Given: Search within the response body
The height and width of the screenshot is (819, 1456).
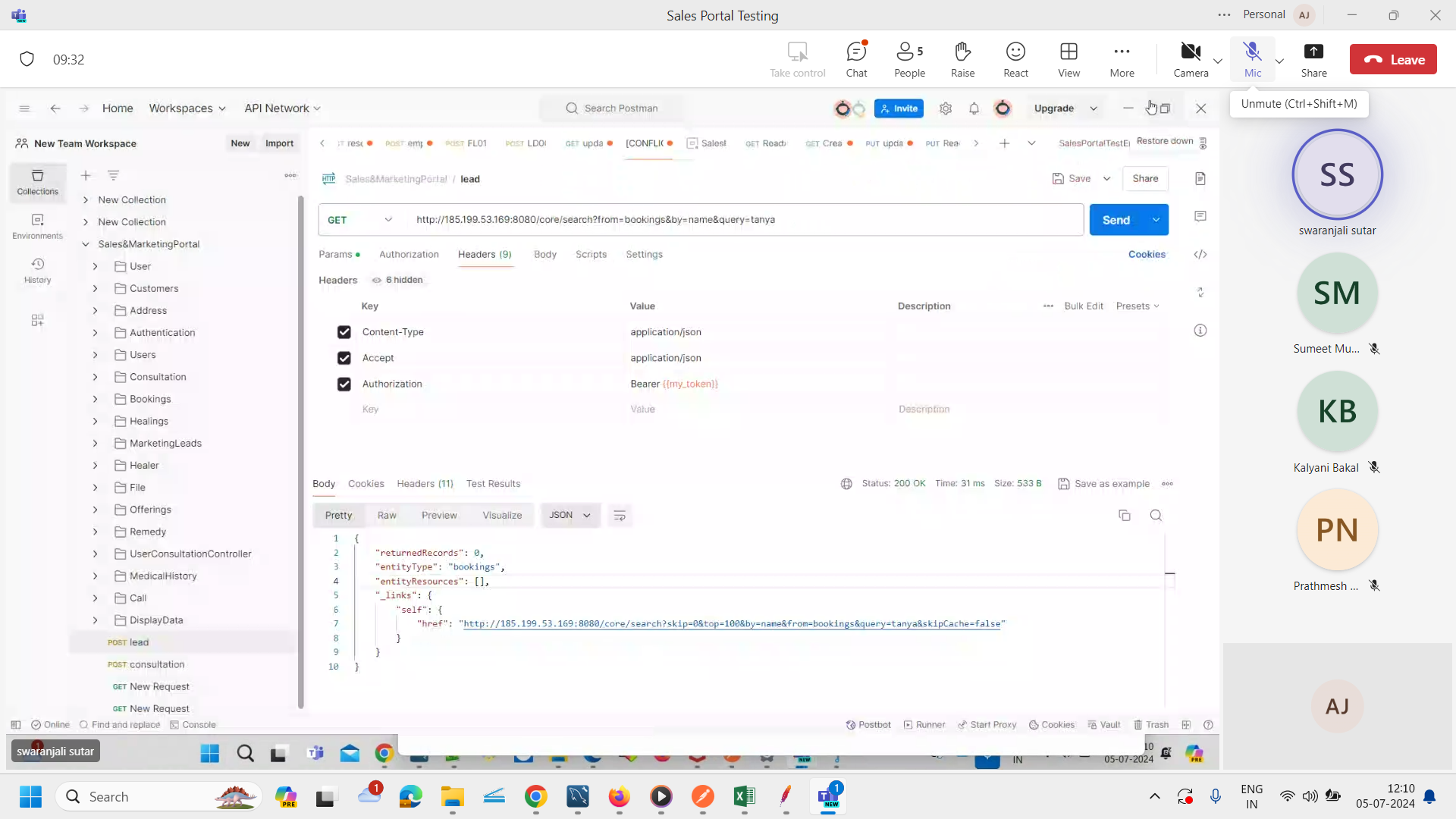Looking at the screenshot, I should (x=1156, y=516).
